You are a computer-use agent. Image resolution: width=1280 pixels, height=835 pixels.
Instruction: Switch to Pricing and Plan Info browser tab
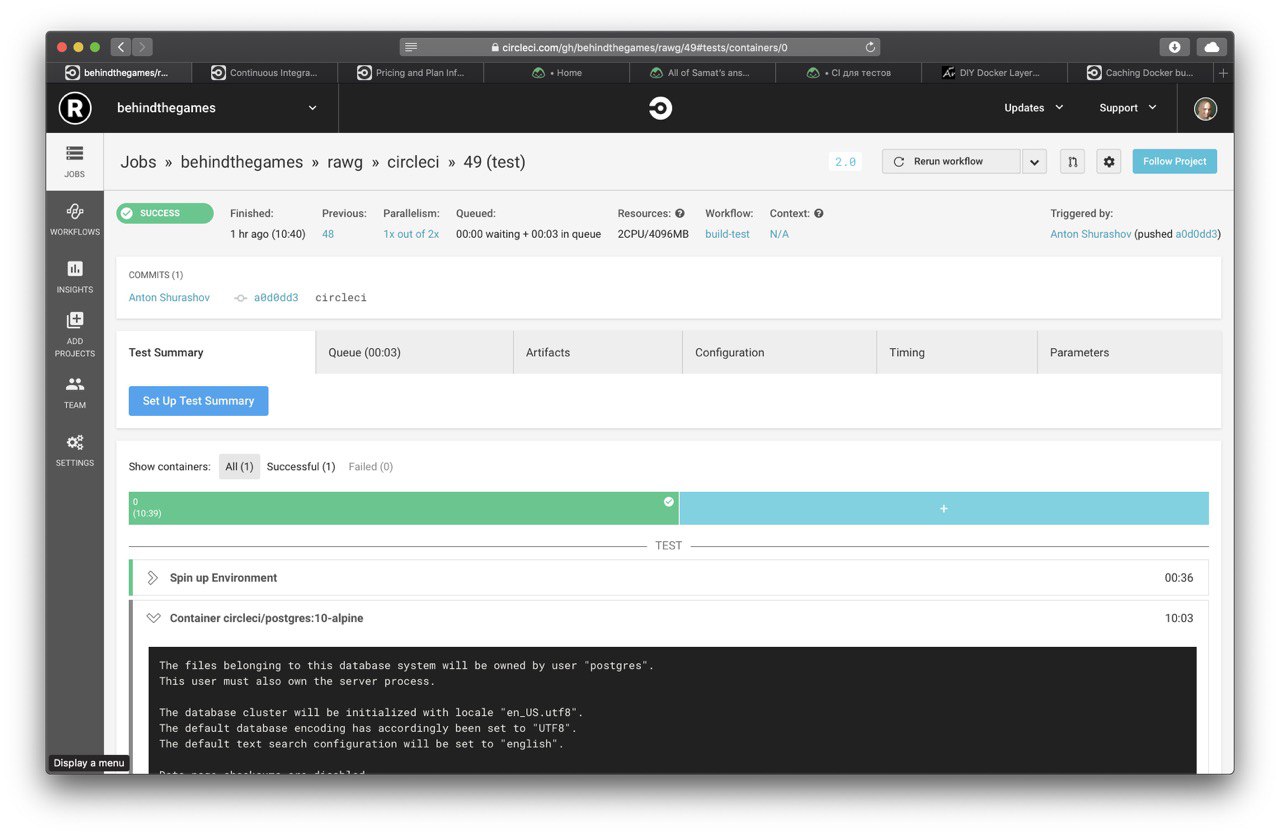411,73
